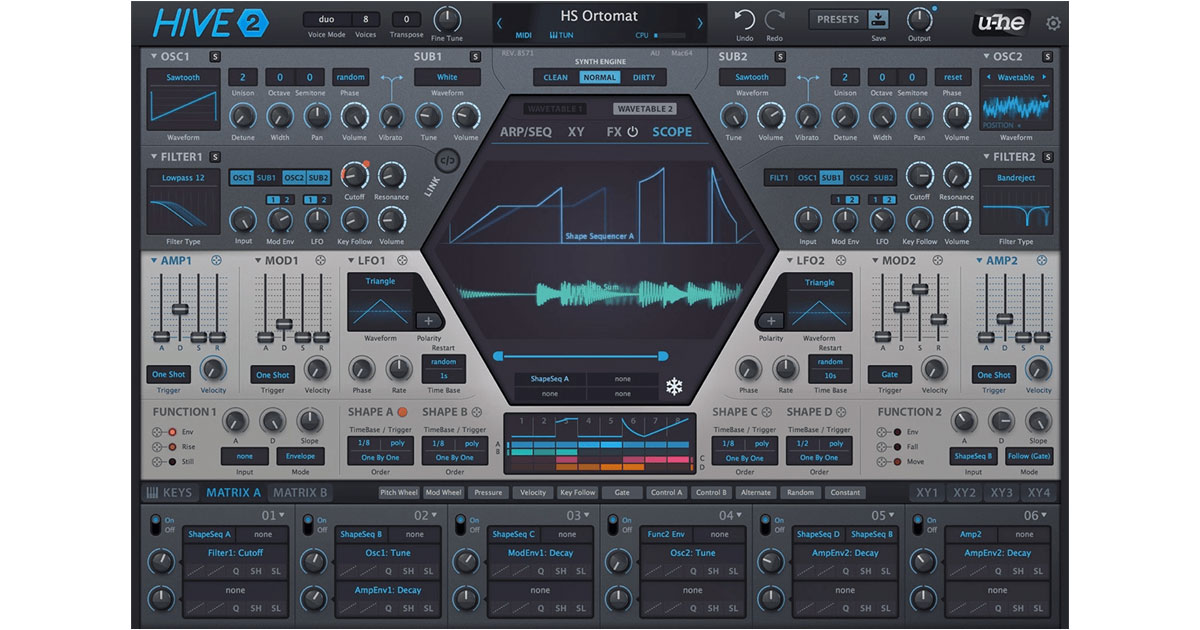Image resolution: width=1200 pixels, height=630 pixels.
Task: Click the Redo arrow icon
Action: point(774,19)
